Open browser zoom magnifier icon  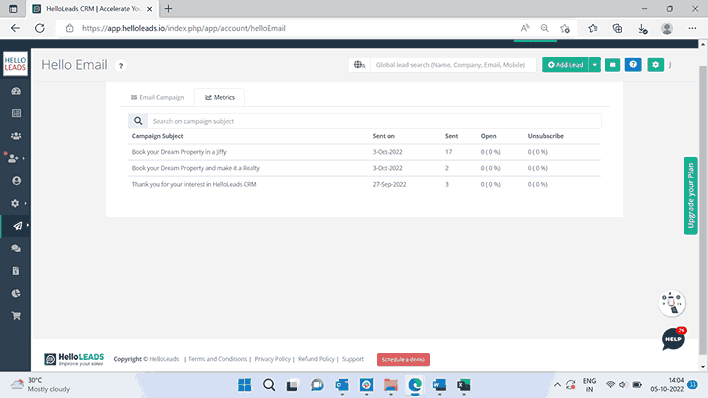click(x=545, y=28)
